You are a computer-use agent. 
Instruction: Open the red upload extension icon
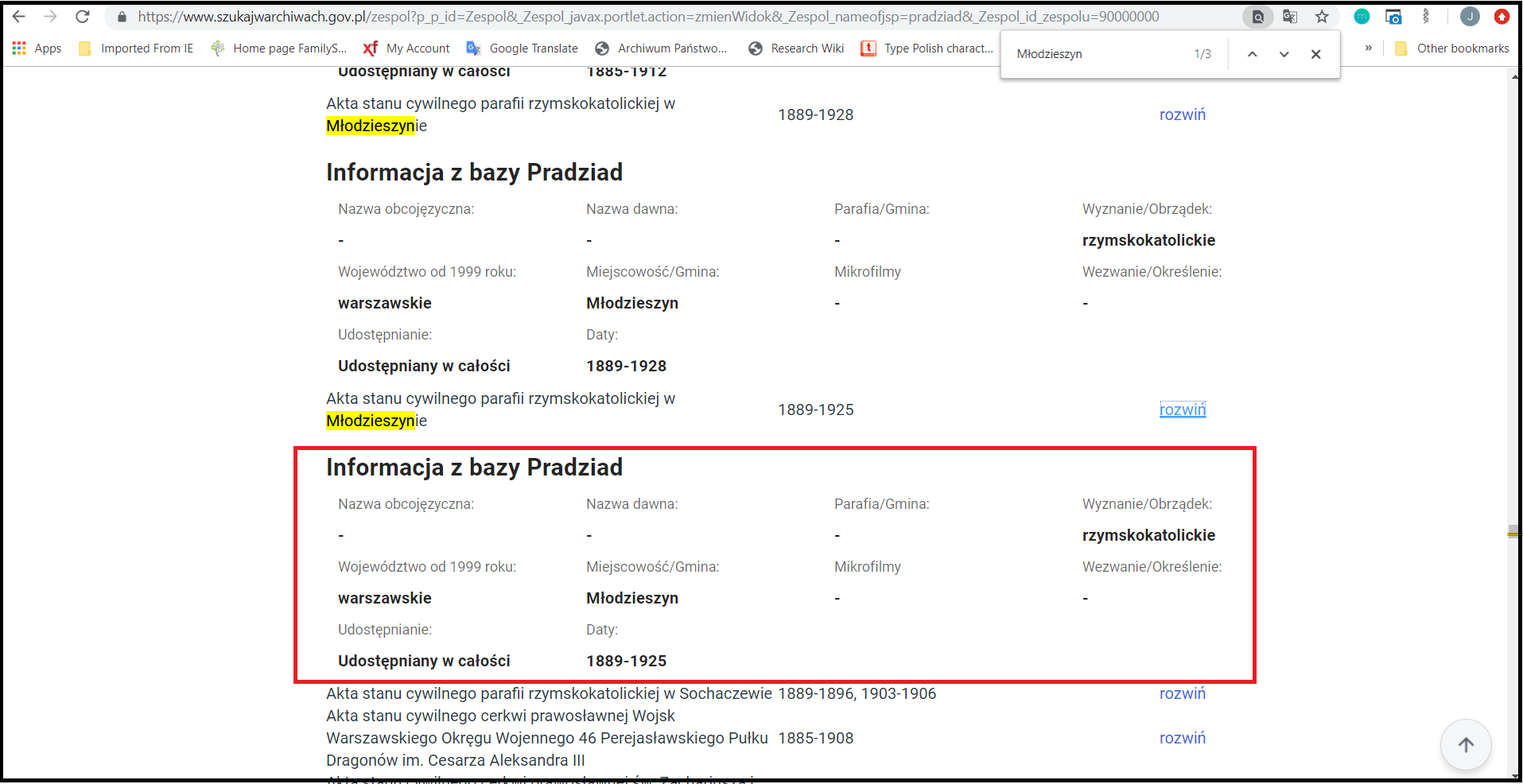(x=1502, y=16)
